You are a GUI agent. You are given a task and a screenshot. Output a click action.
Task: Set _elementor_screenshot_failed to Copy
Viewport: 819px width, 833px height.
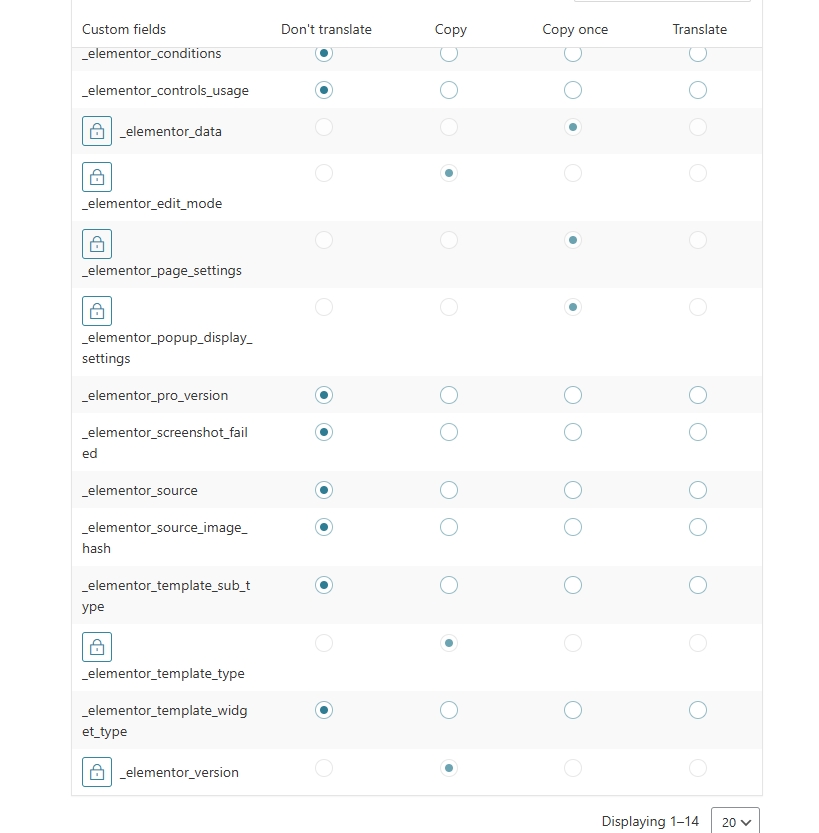coord(449,432)
